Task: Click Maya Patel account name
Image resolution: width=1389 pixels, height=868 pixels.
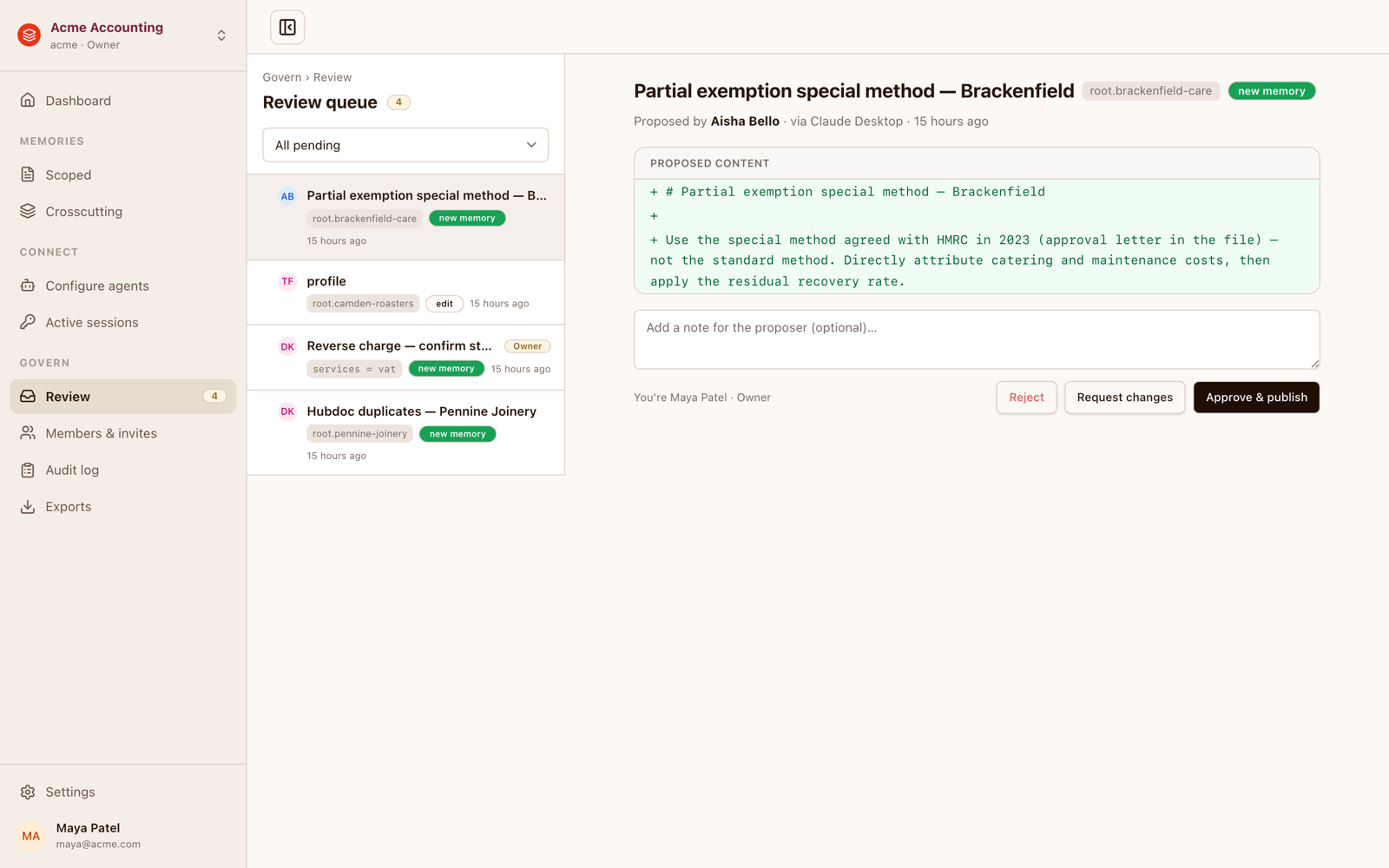Action: click(x=88, y=828)
